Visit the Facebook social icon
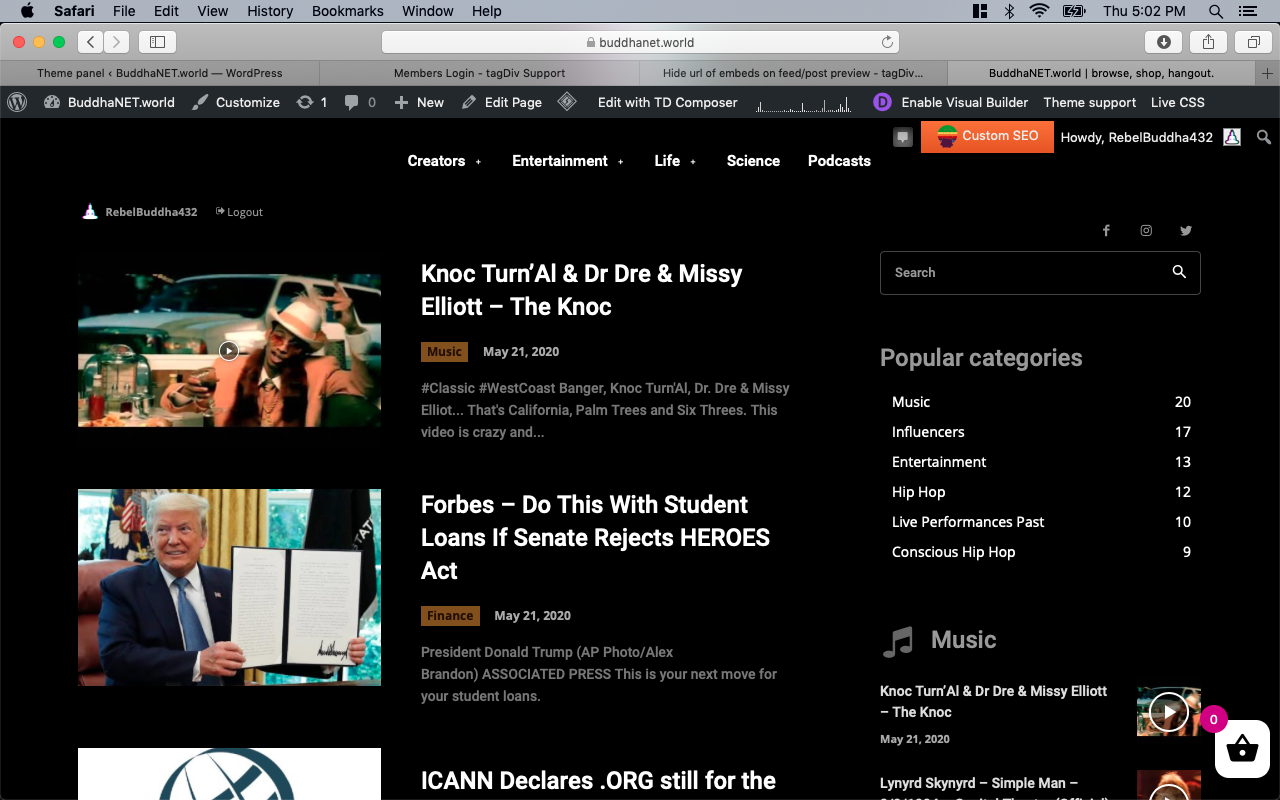 (x=1106, y=230)
